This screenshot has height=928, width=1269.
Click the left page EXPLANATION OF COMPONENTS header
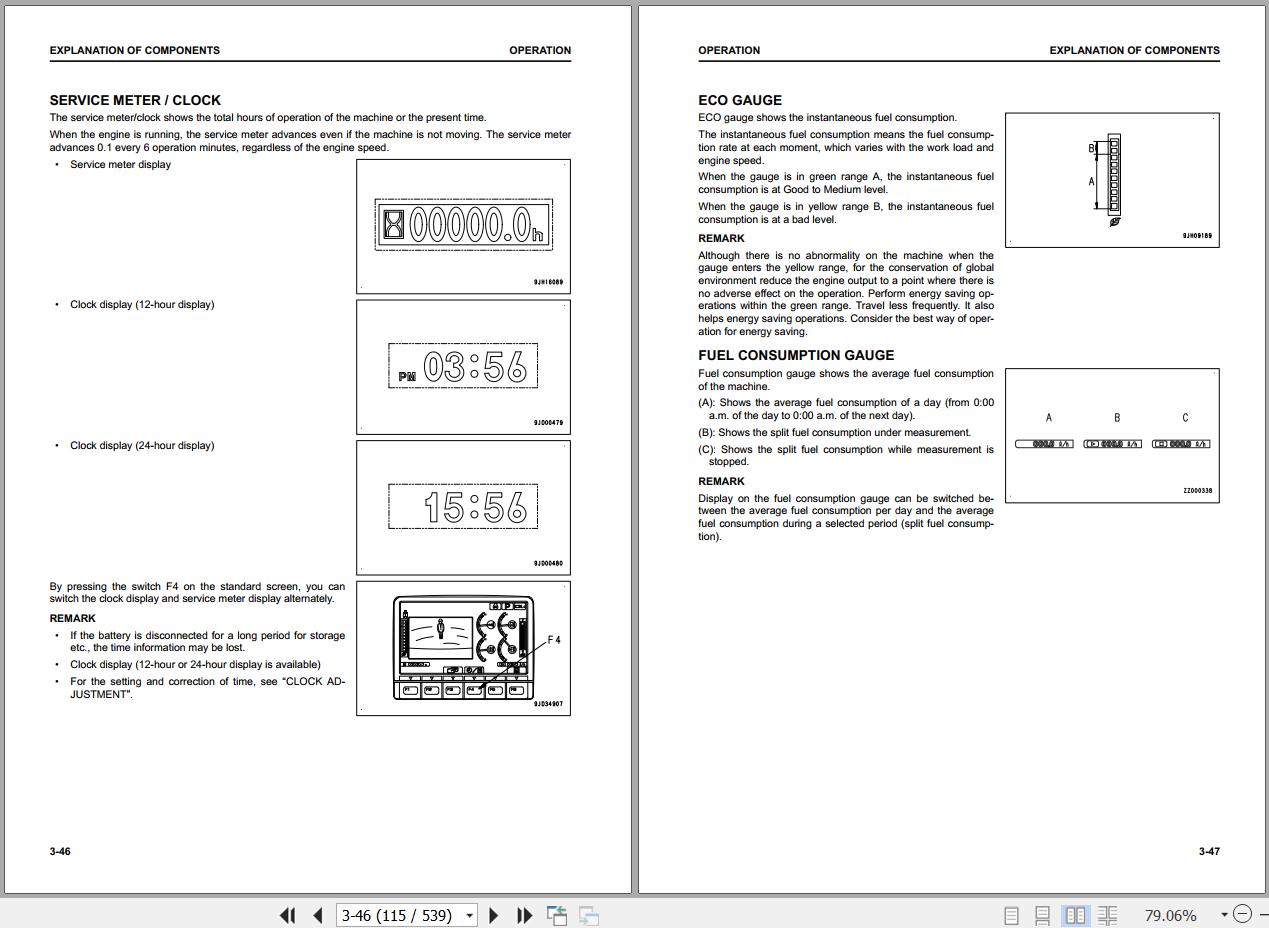135,50
